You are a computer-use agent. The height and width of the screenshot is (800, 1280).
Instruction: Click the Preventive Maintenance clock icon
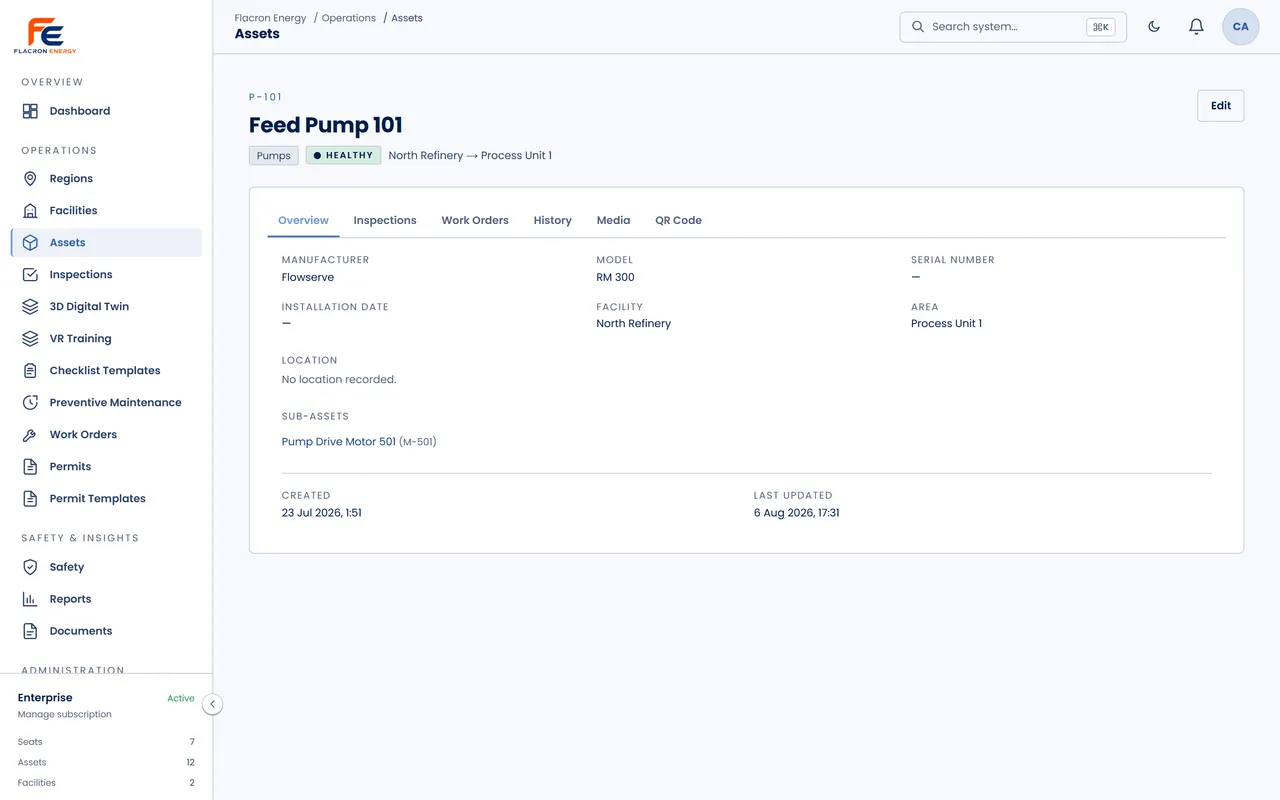click(30, 403)
